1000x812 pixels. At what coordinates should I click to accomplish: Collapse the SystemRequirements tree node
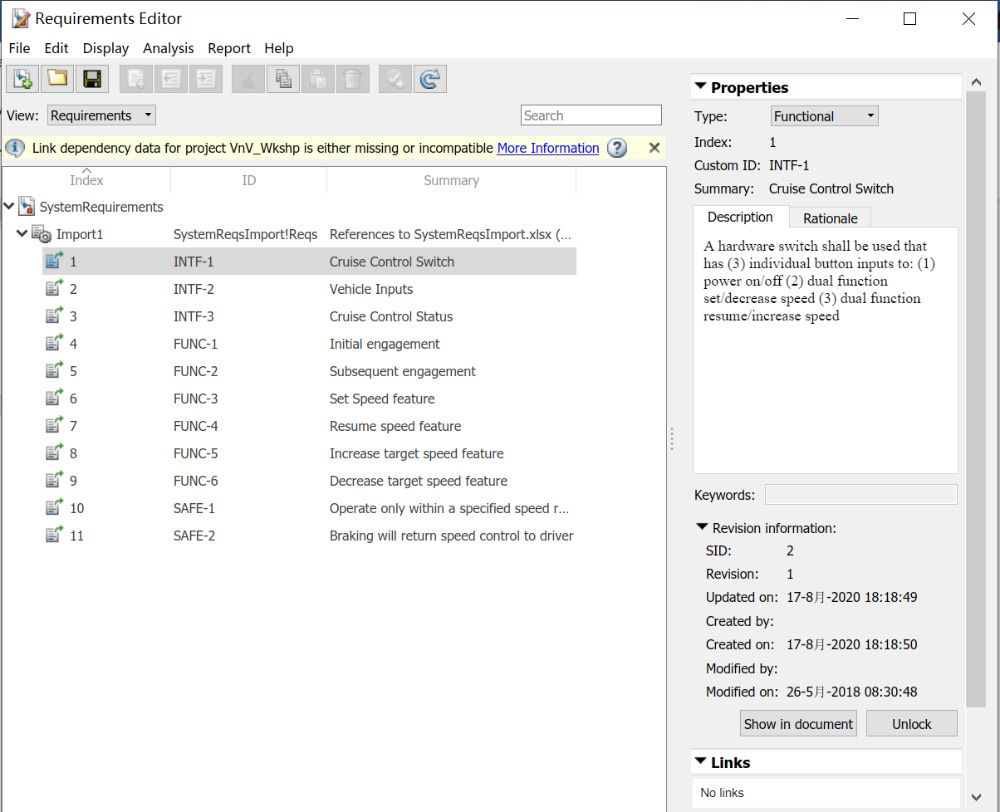point(9,207)
